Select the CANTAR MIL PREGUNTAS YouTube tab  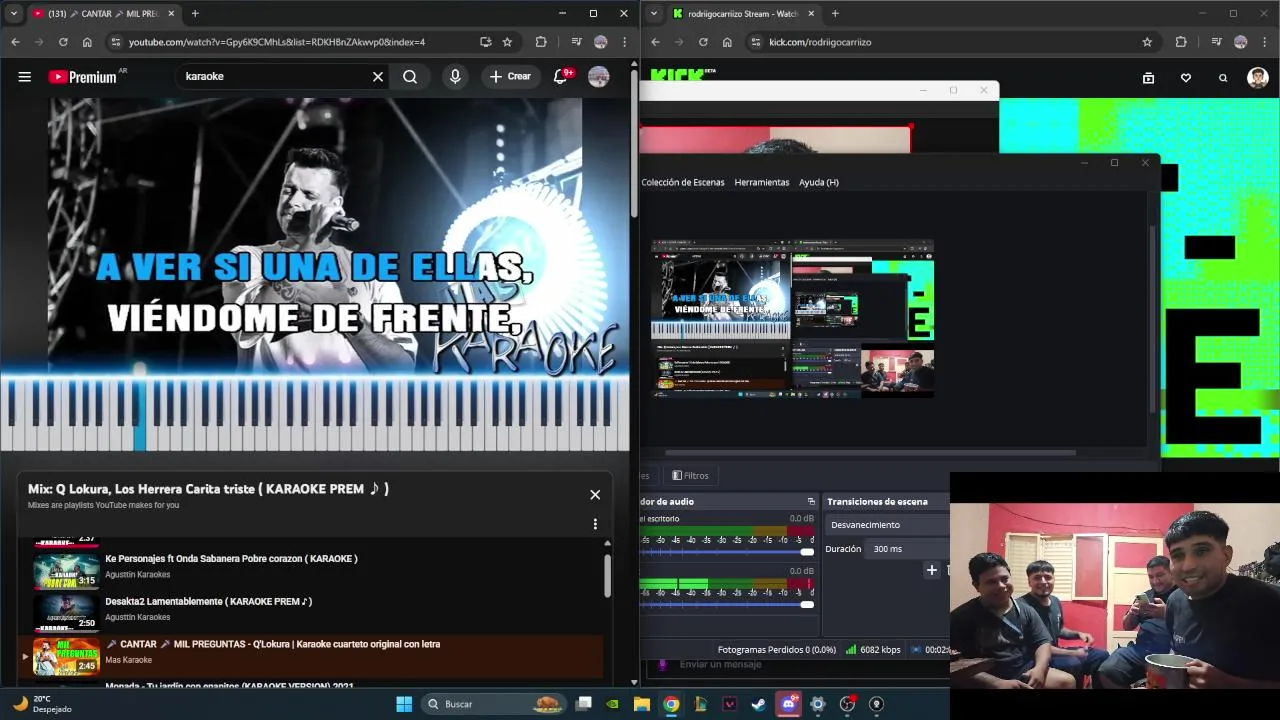point(103,14)
